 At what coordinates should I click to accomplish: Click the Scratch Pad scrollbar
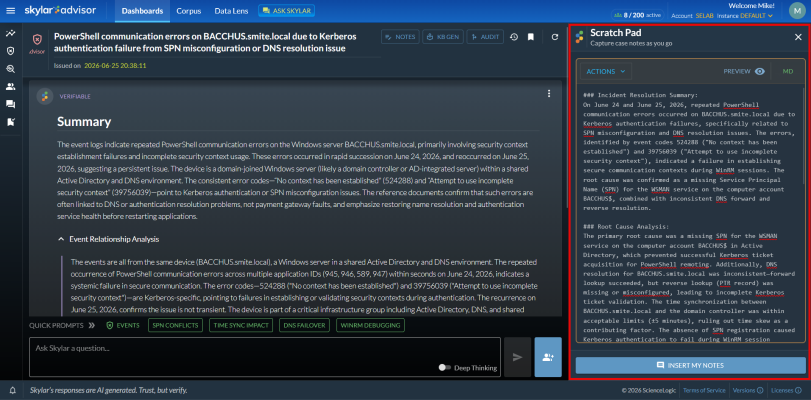coord(803,135)
